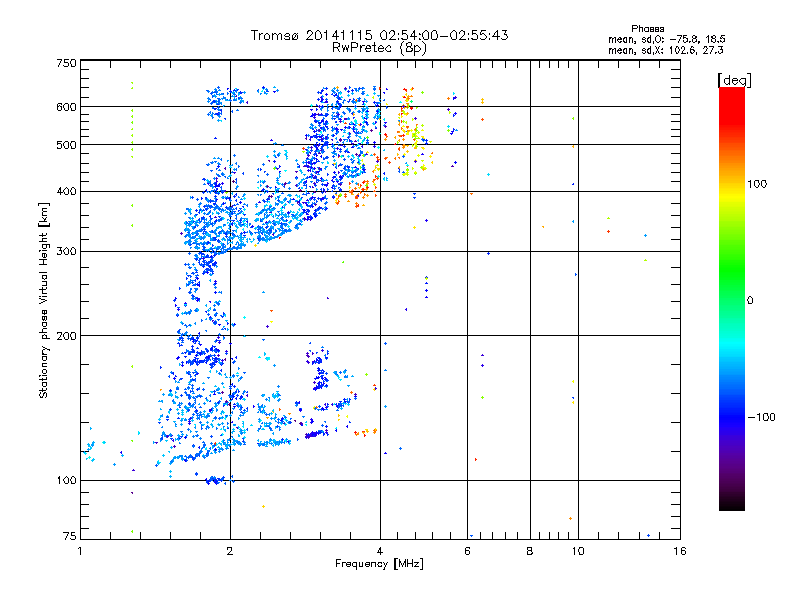Image resolution: width=800 pixels, height=600 pixels.
Task: Click the y-axis tick label '100'
Action: [67, 480]
